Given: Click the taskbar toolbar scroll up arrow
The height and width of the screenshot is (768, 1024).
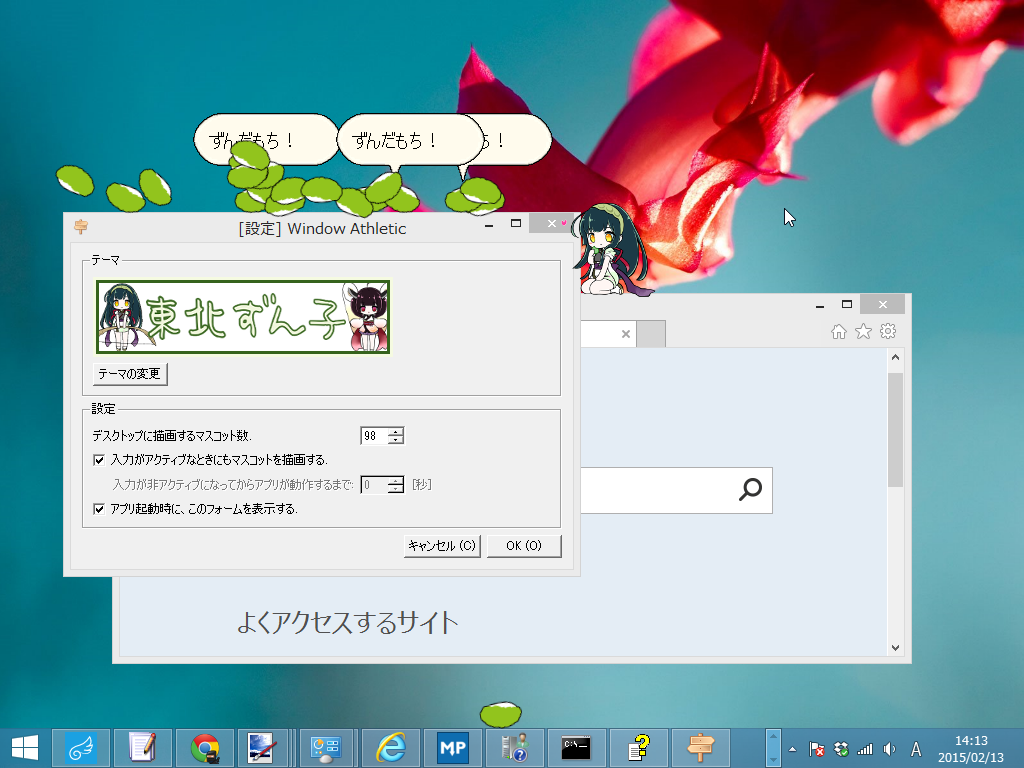Looking at the screenshot, I should pos(773,737).
